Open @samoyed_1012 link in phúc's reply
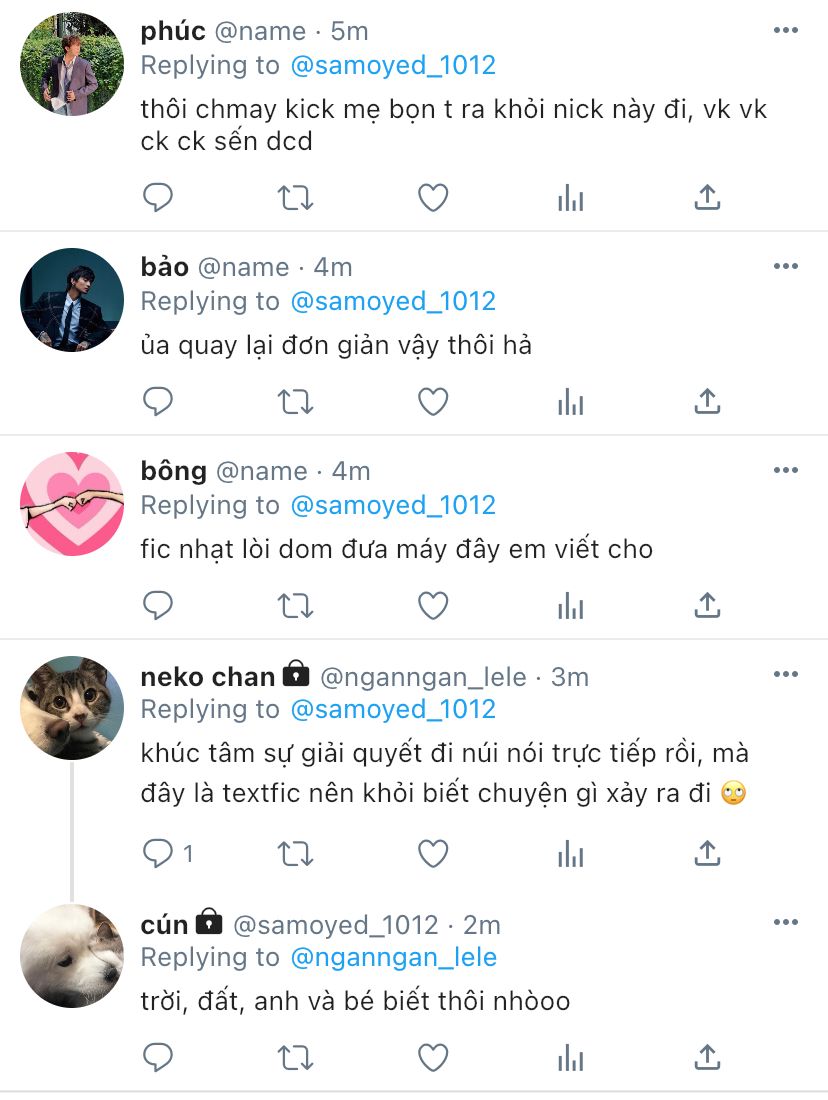 [392, 66]
